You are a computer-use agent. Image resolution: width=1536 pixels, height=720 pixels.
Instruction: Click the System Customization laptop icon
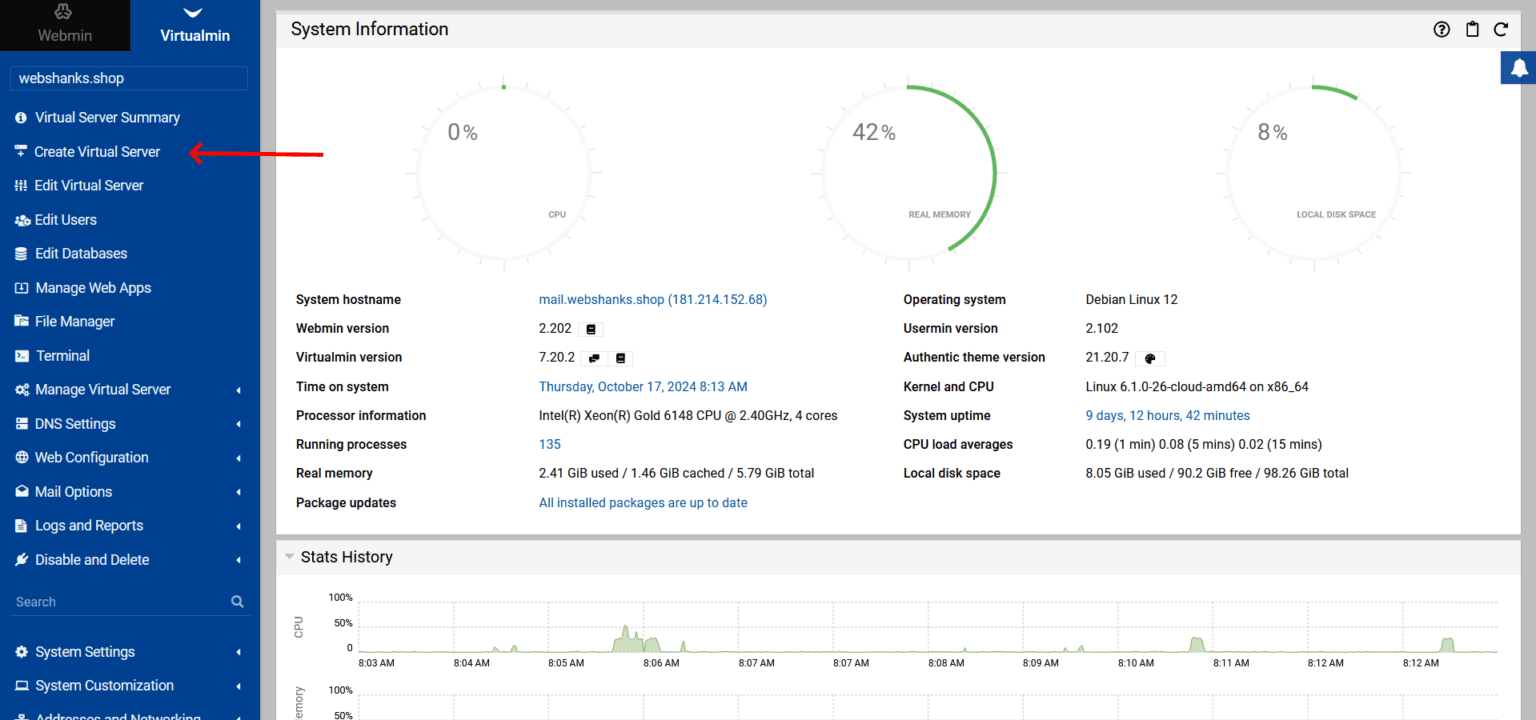21,685
